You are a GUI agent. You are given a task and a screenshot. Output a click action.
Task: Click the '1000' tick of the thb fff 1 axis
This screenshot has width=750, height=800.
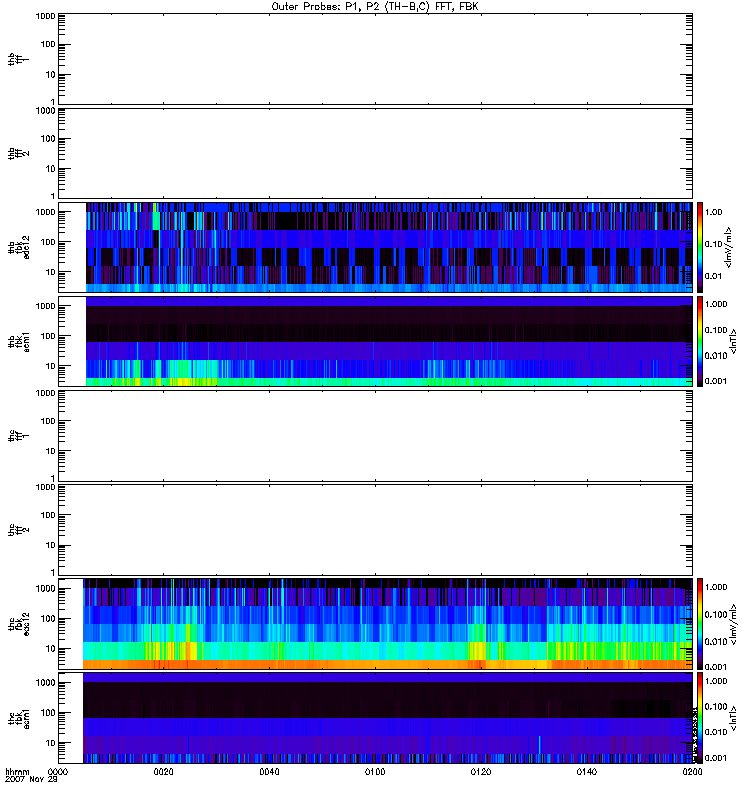tap(45, 16)
